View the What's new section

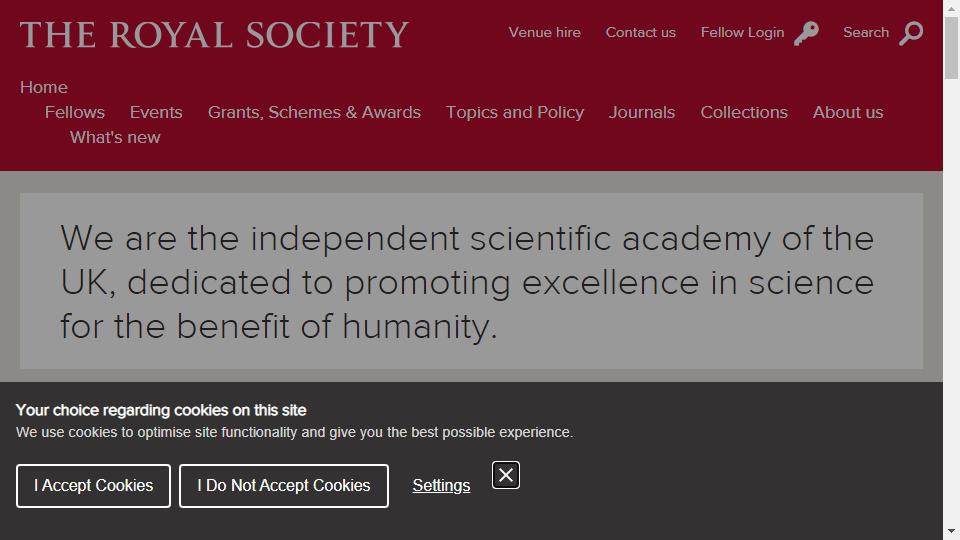pyautogui.click(x=115, y=138)
